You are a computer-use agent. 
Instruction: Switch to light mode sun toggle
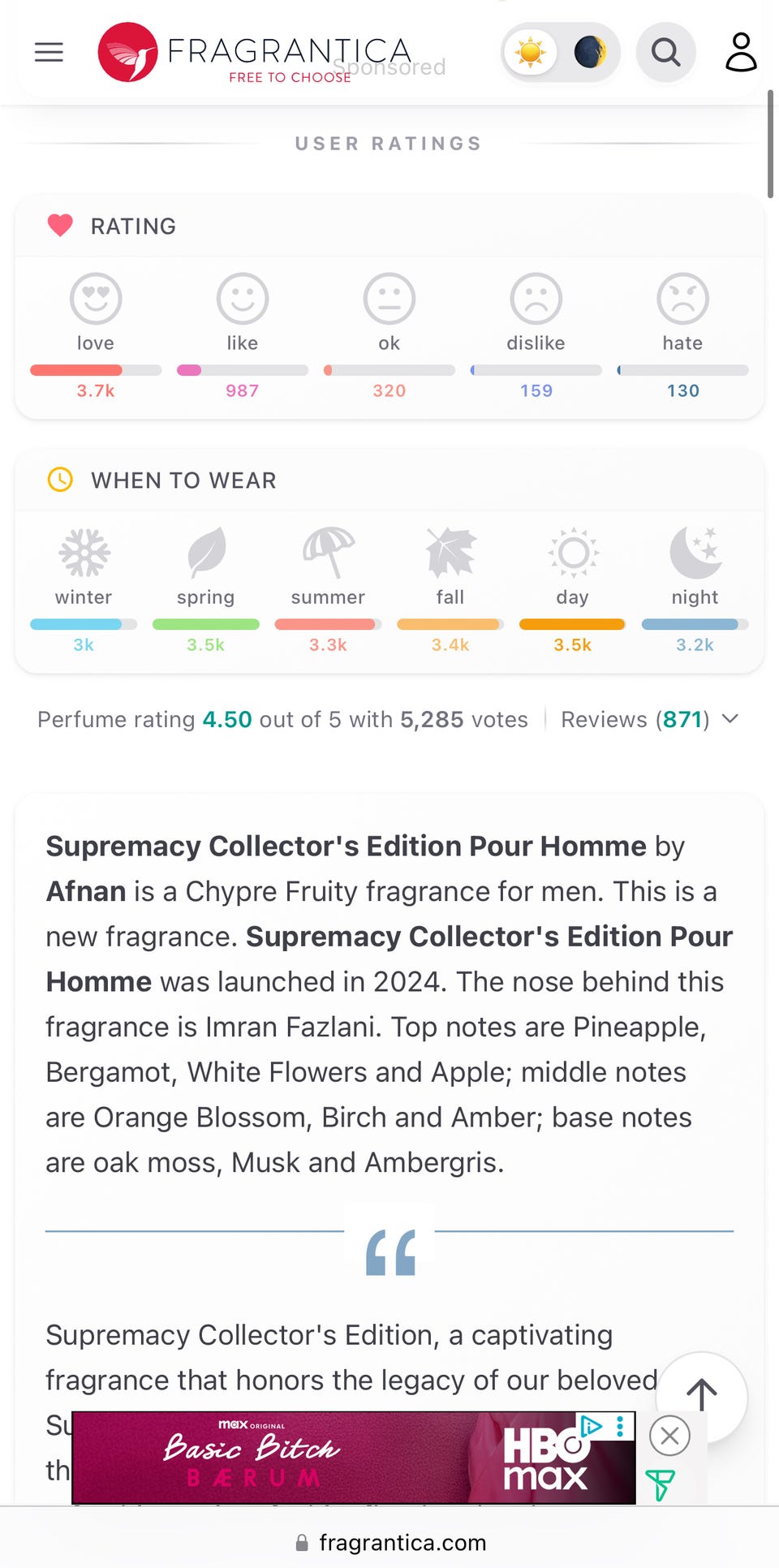tap(531, 53)
